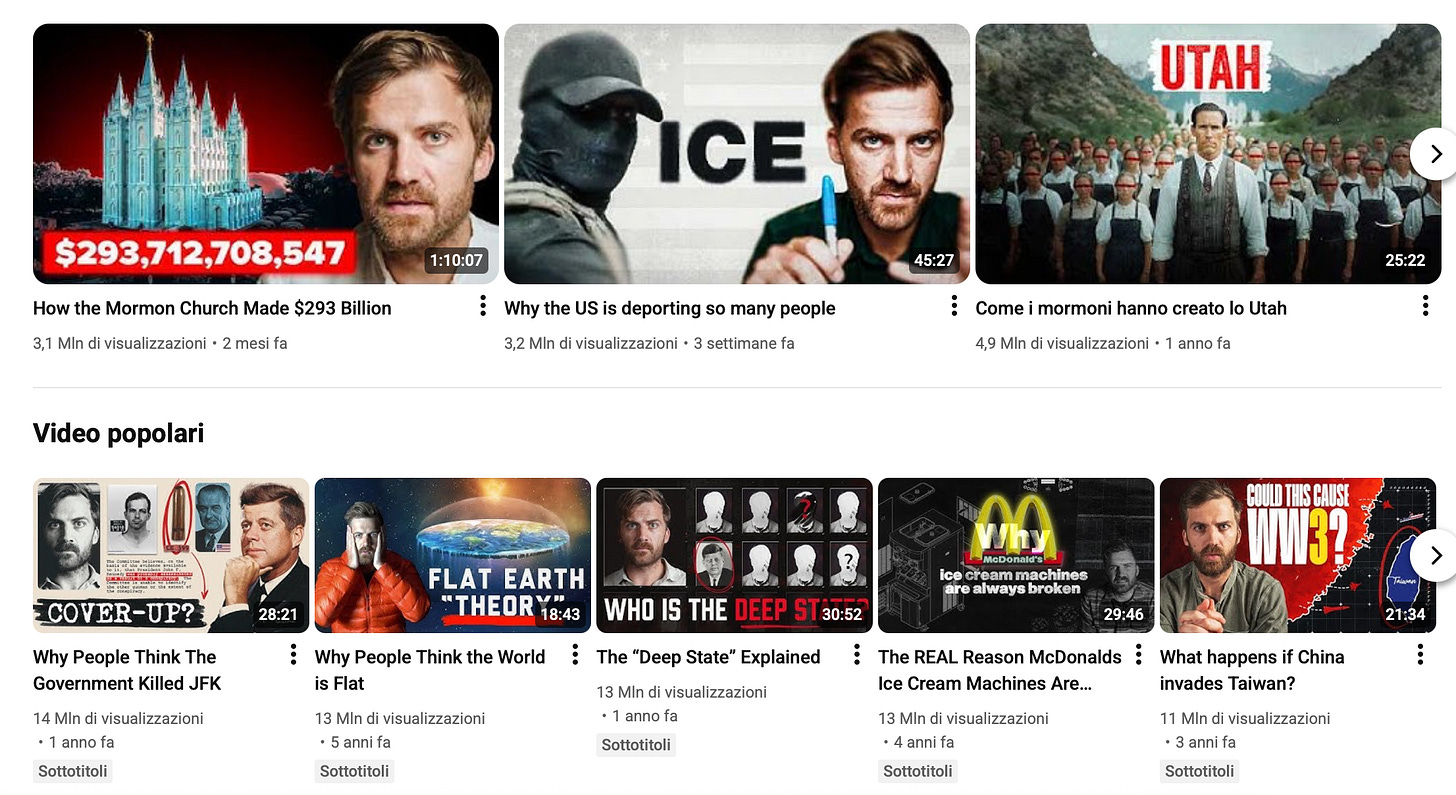Click '3,2 Mln di visualizzazioni' text

(591, 343)
